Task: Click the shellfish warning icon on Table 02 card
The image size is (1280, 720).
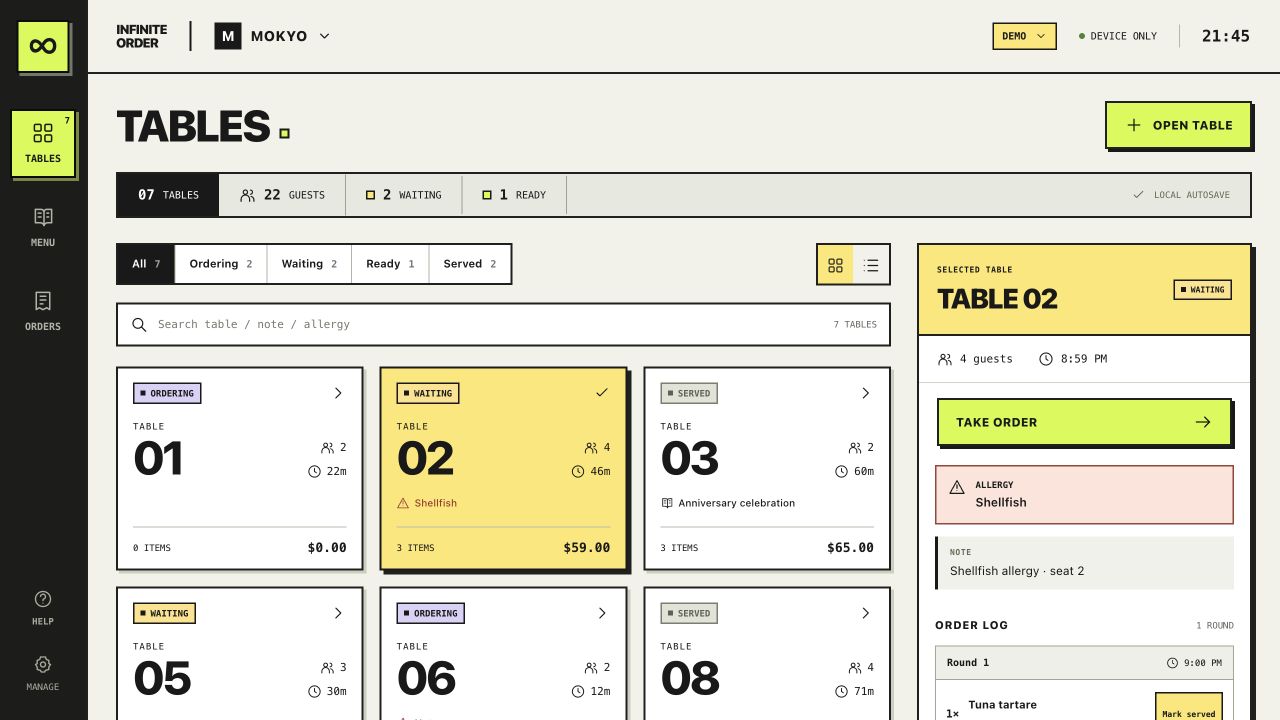Action: tap(403, 503)
